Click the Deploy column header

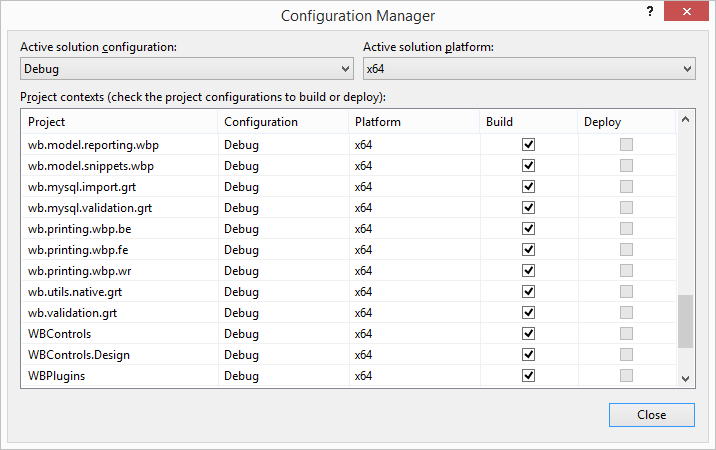click(625, 122)
